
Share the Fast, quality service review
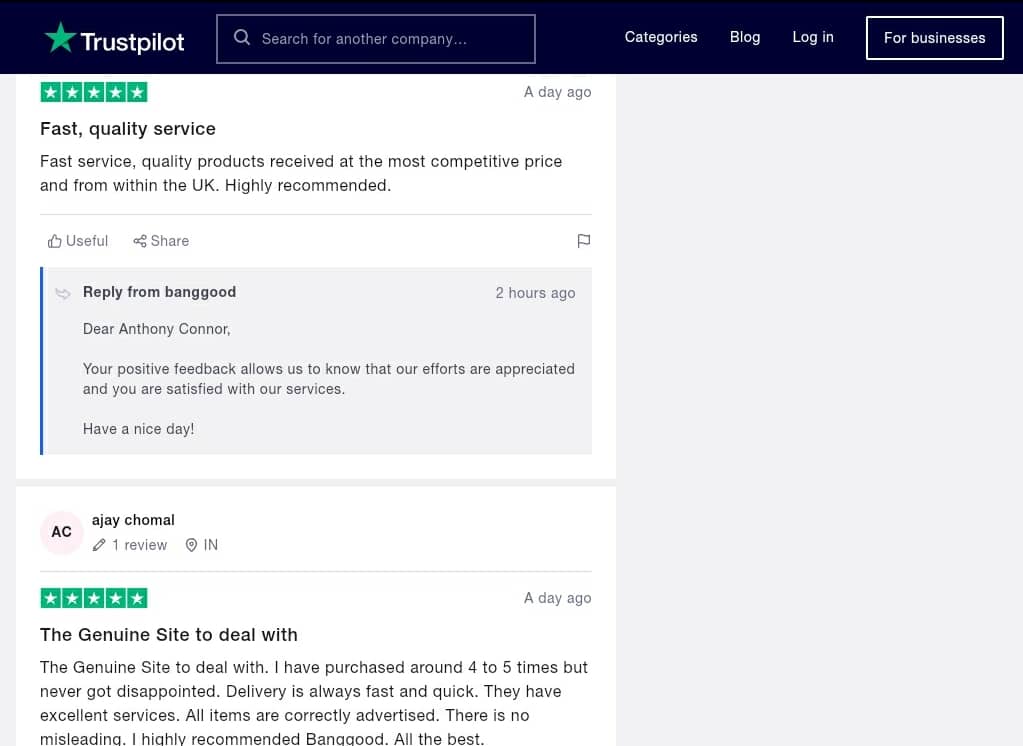[x=161, y=241]
